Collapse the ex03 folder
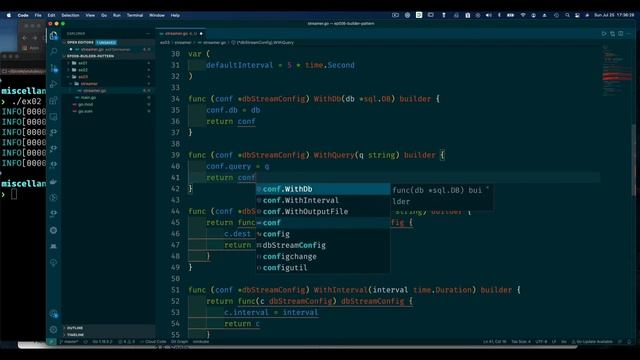 82,77
